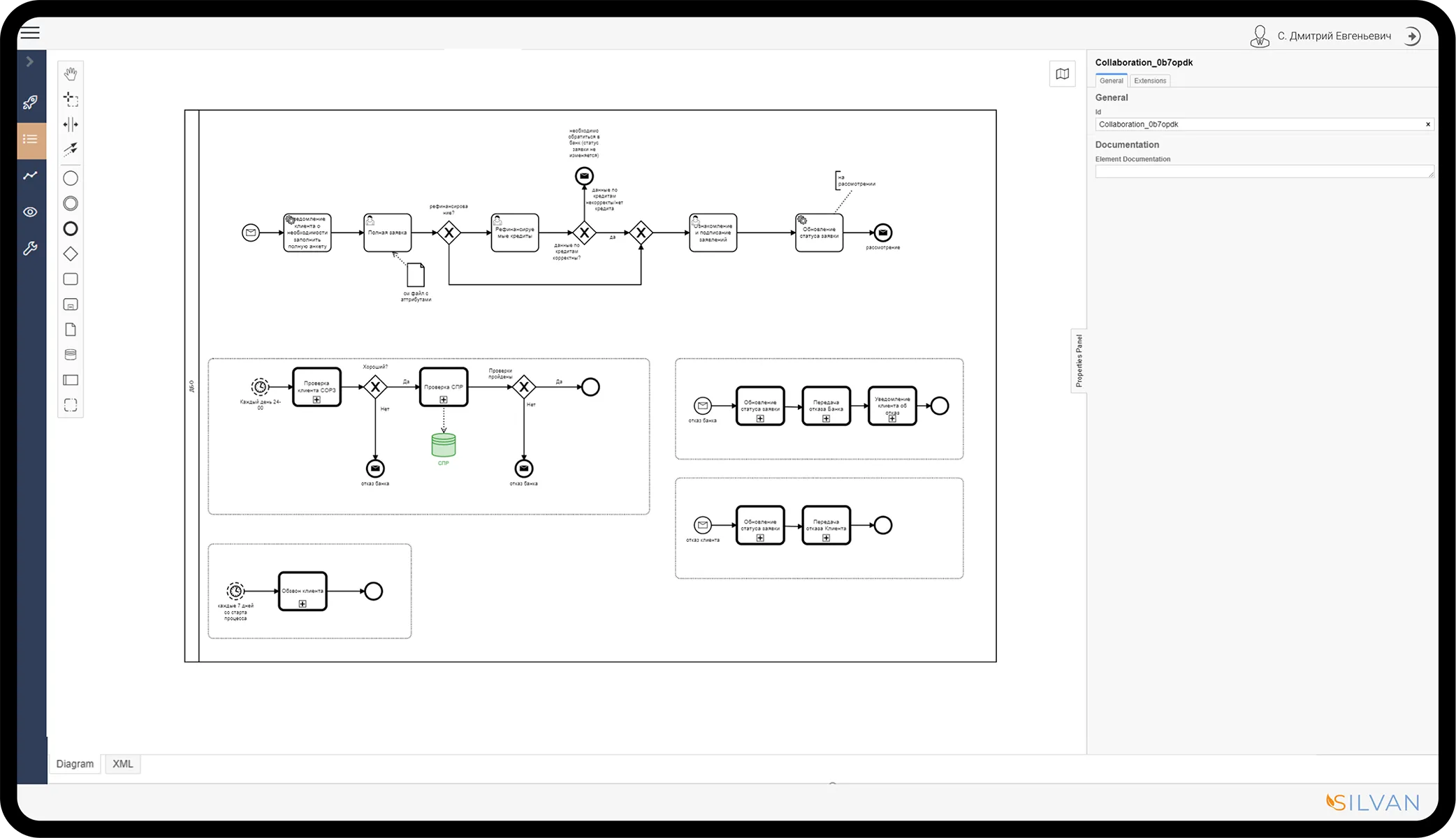Viewport: 1456px width, 838px height.
Task: Create a gateway diamond from palette
Action: pyautogui.click(x=71, y=253)
